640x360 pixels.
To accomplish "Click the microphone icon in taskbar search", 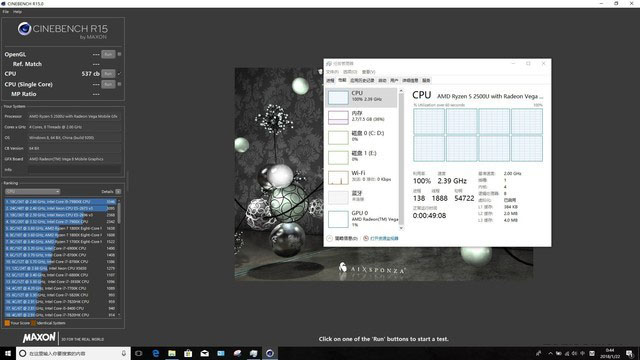I will (124, 353).
